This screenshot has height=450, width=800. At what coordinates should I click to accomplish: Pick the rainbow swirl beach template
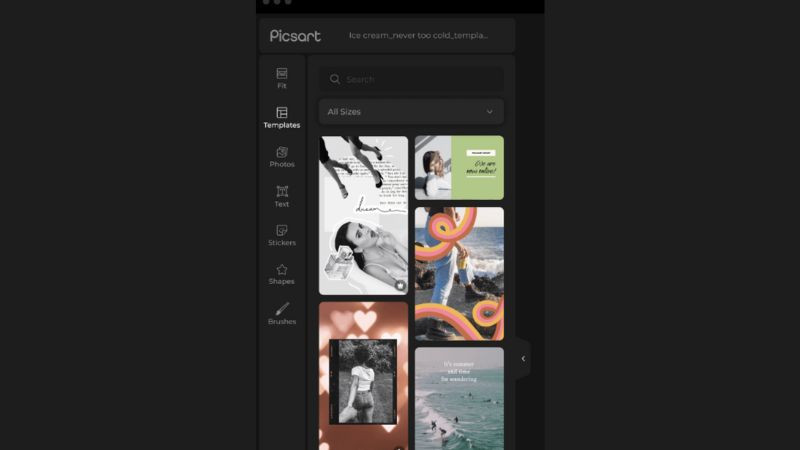click(x=459, y=273)
